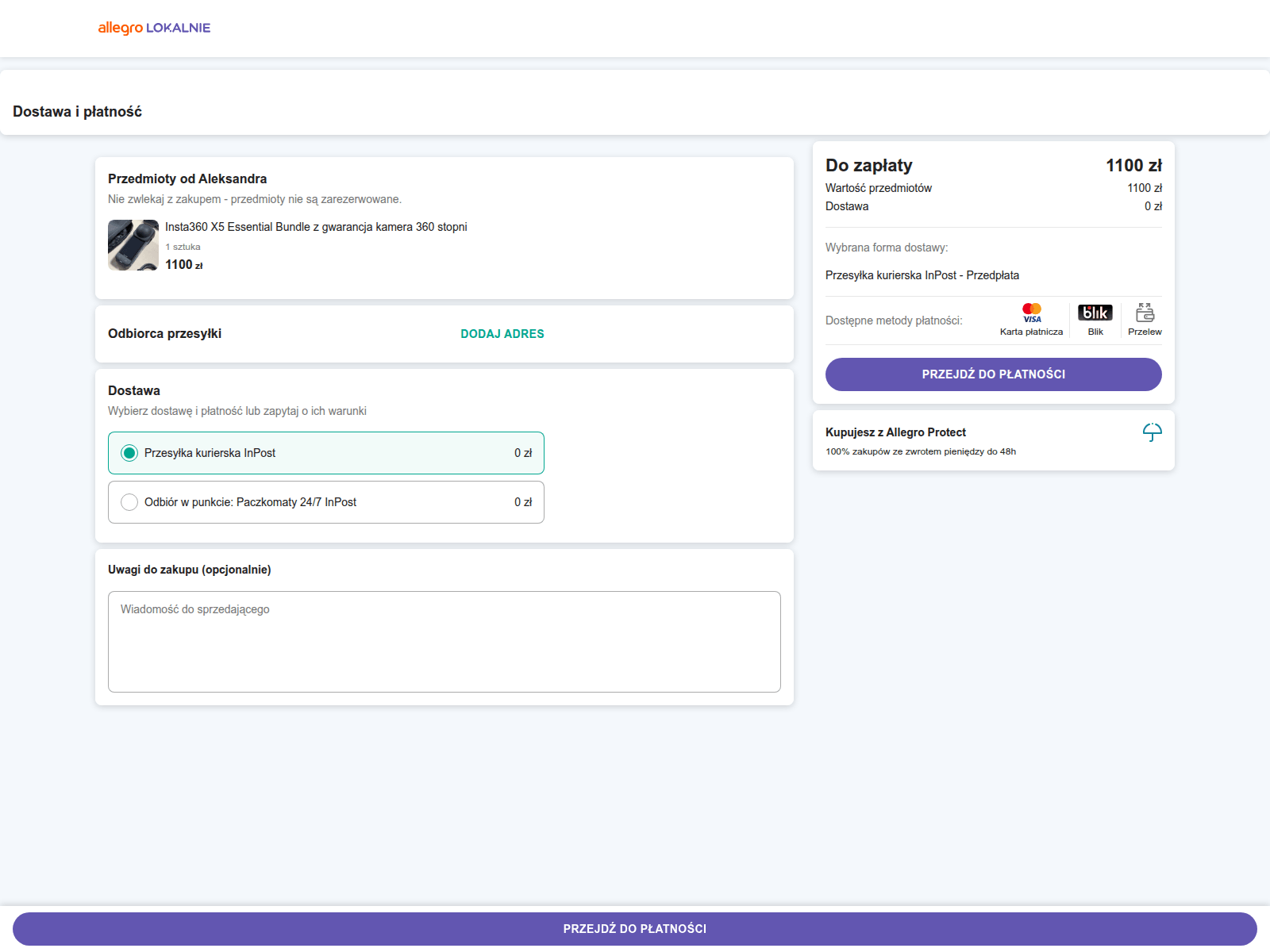Select the Przelew transfer icon
Image resolution: width=1270 pixels, height=952 pixels.
tap(1145, 312)
